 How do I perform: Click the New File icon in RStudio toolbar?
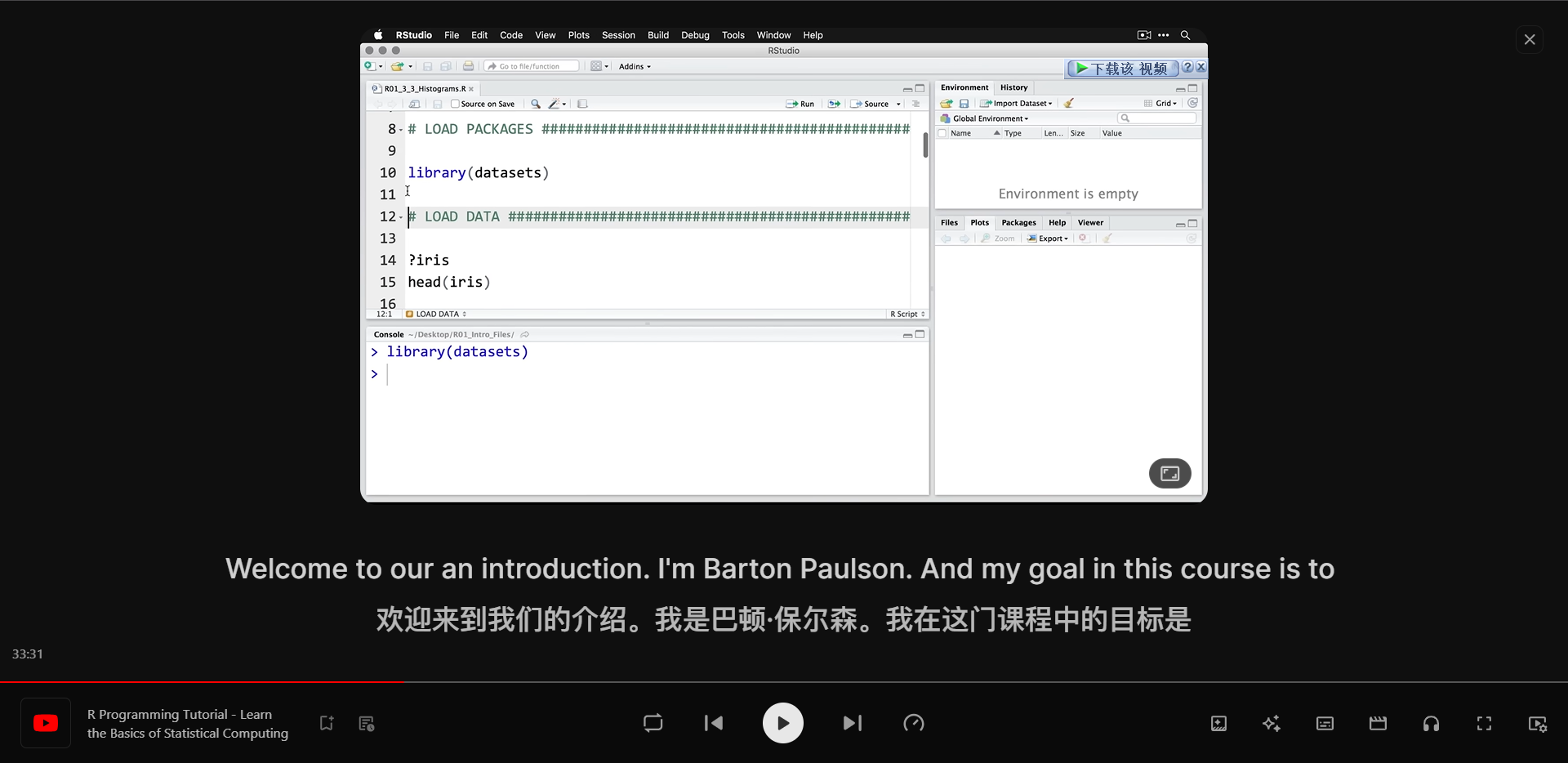[370, 66]
